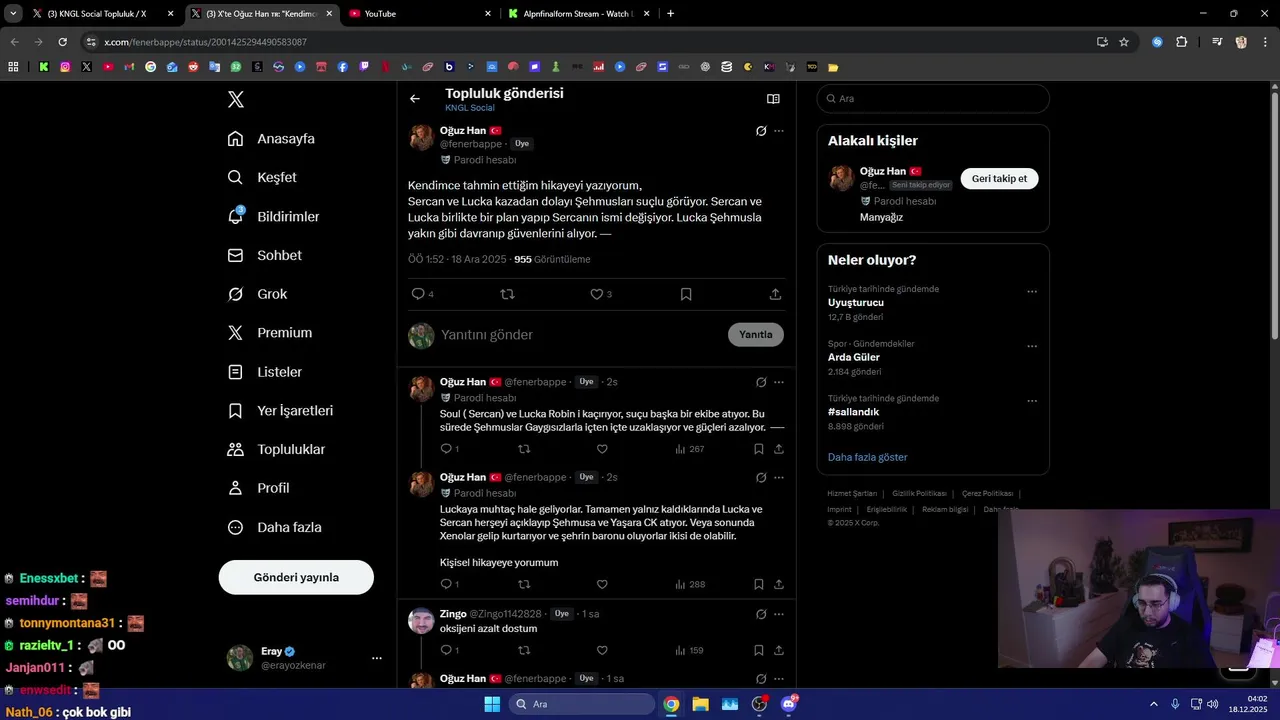Open Topluluklar in sidebar
Screen dimensions: 1280x720
coord(277,449)
